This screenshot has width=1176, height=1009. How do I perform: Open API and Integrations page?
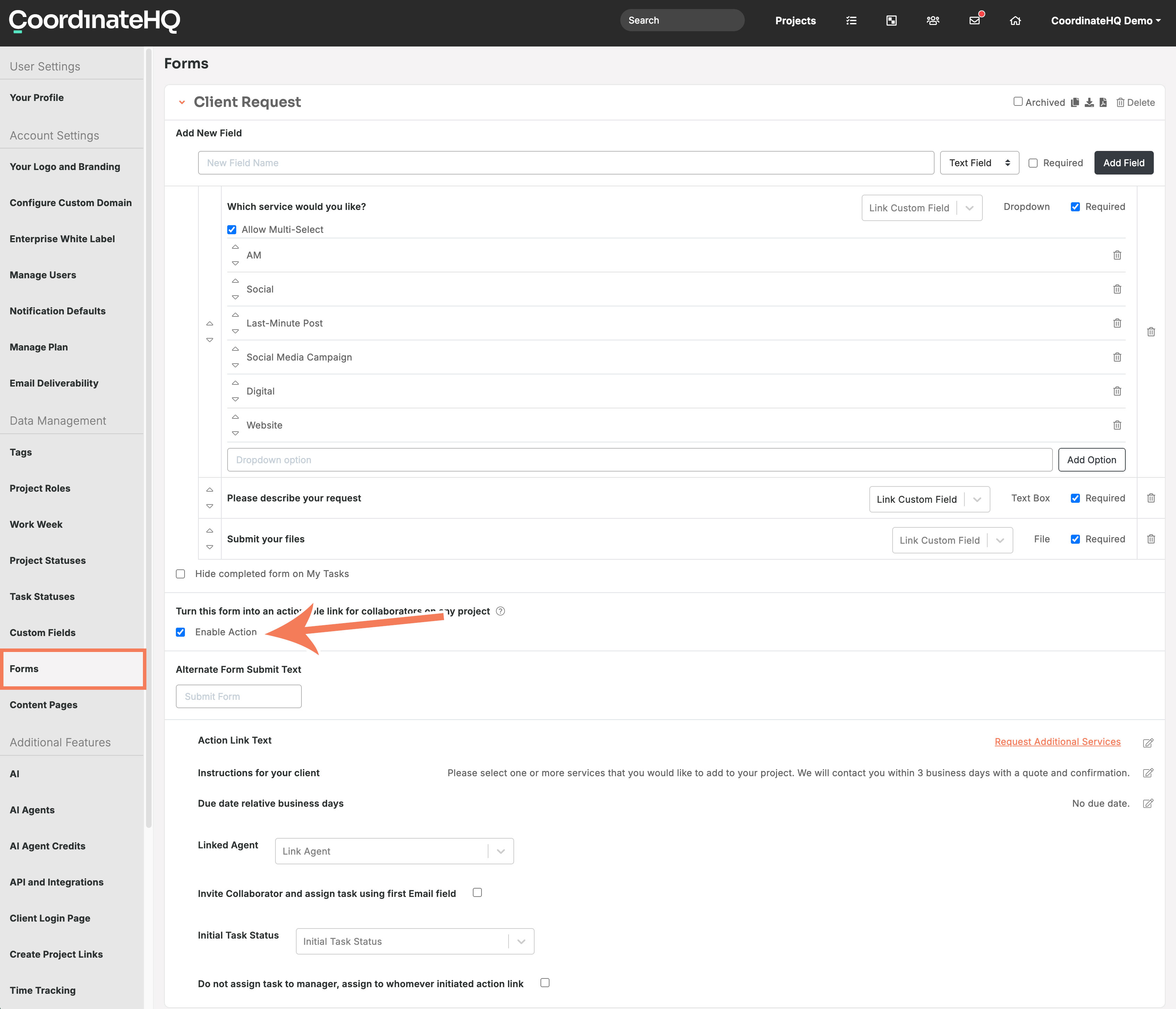click(x=56, y=882)
